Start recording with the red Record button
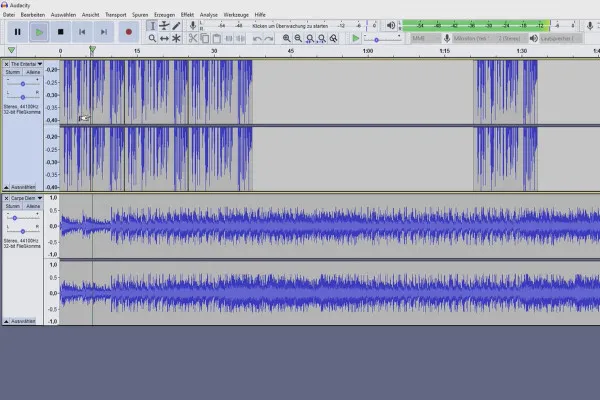 click(x=129, y=32)
